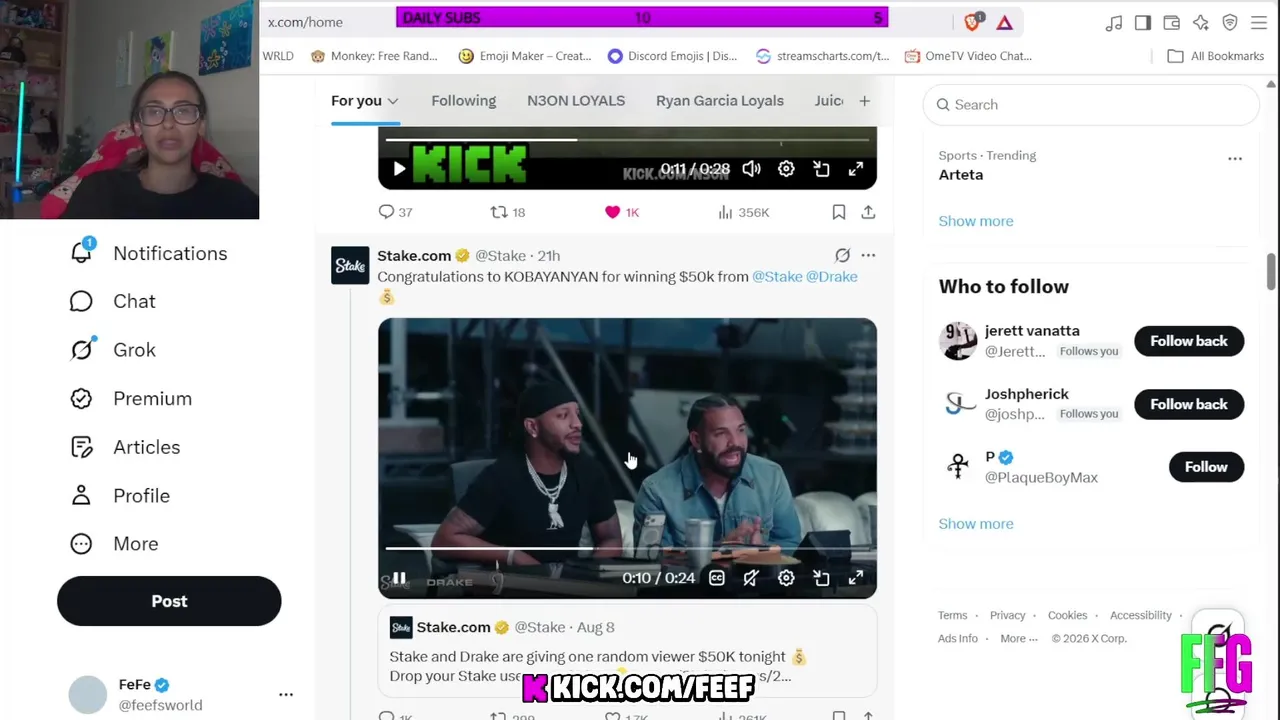1280x720 pixels.
Task: Switch to the Ryan Garcia Loyals tab
Action: pyautogui.click(x=720, y=101)
